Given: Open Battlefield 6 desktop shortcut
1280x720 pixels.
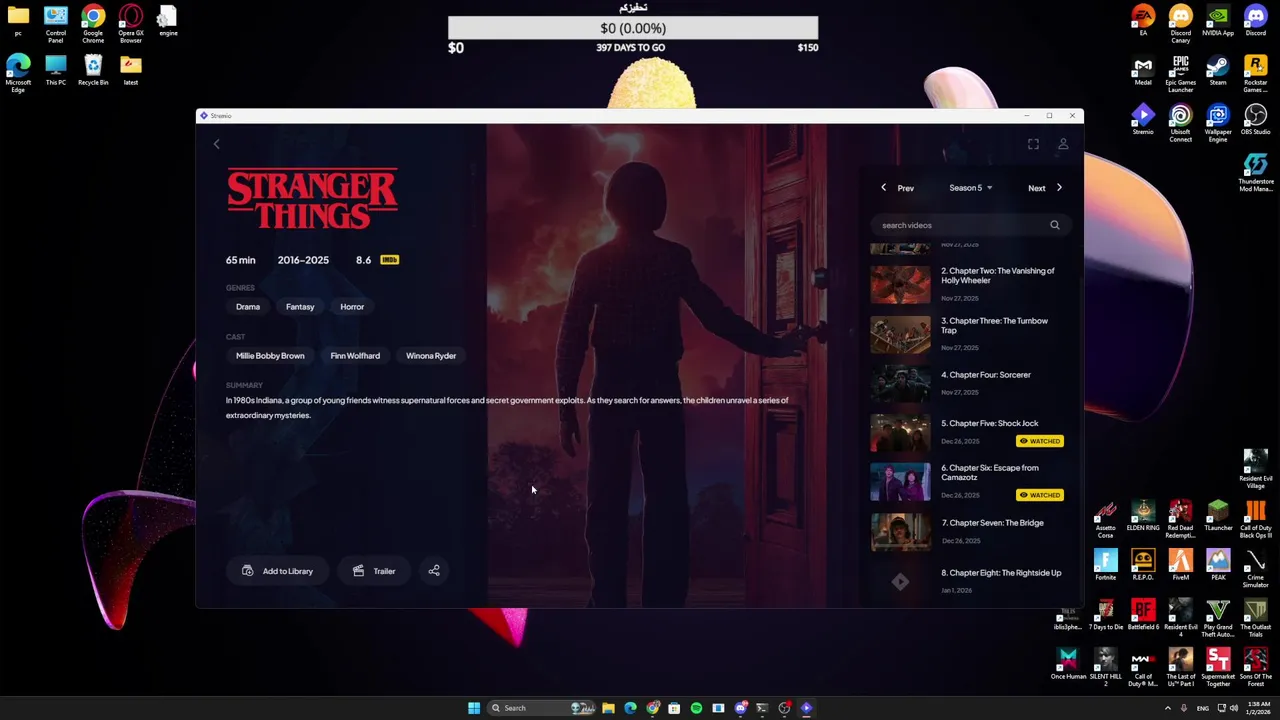Looking at the screenshot, I should pos(1143,614).
